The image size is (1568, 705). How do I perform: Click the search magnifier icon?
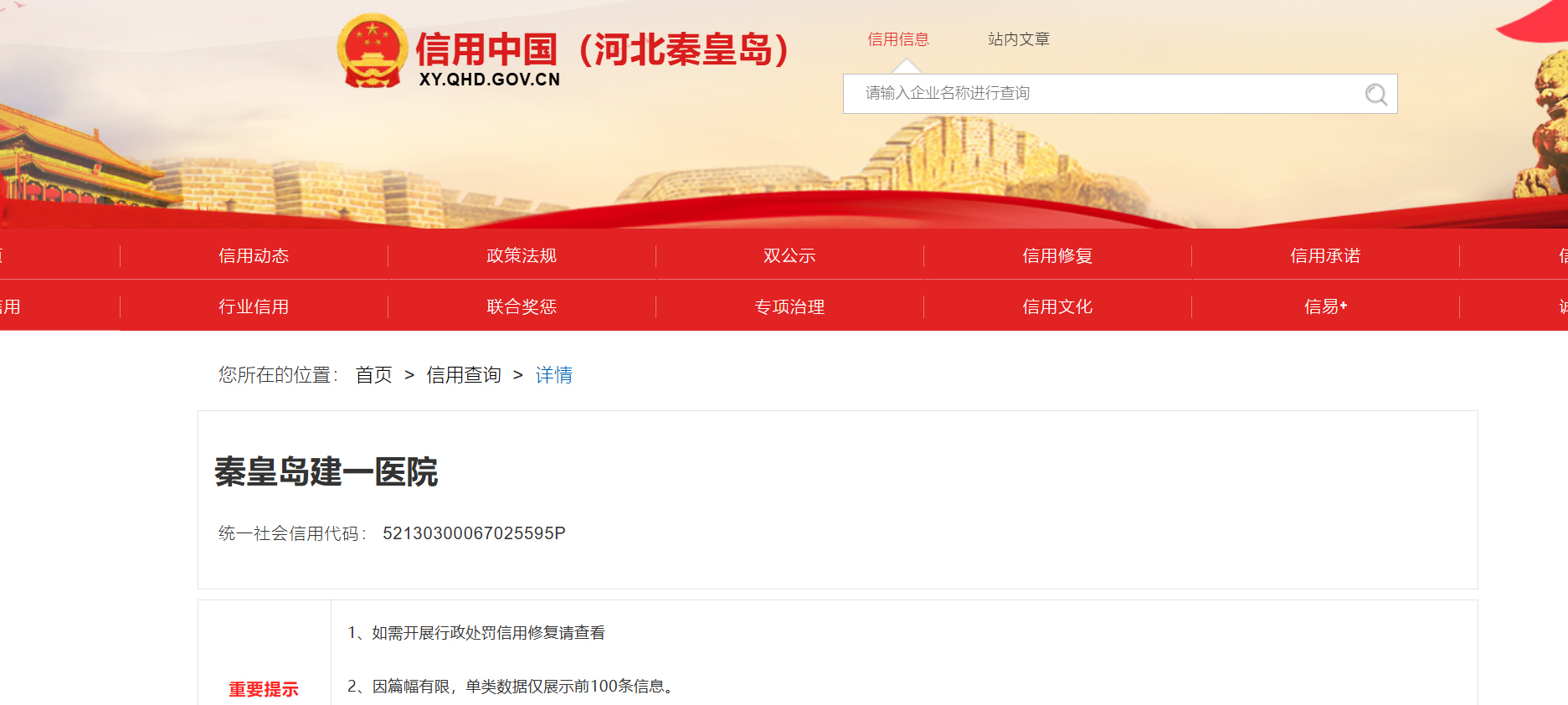[x=1375, y=95]
